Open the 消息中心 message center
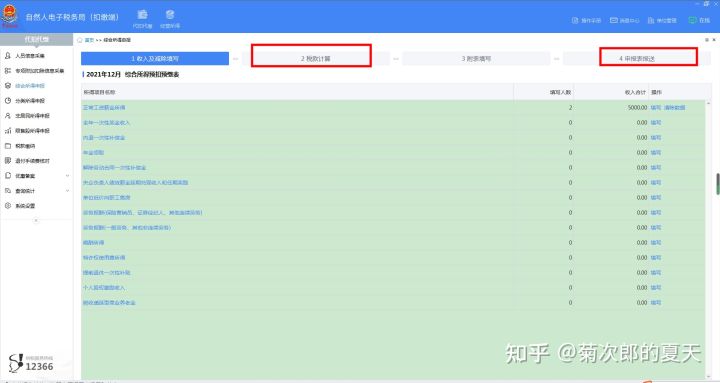This screenshot has height=383, width=720. (624, 20)
